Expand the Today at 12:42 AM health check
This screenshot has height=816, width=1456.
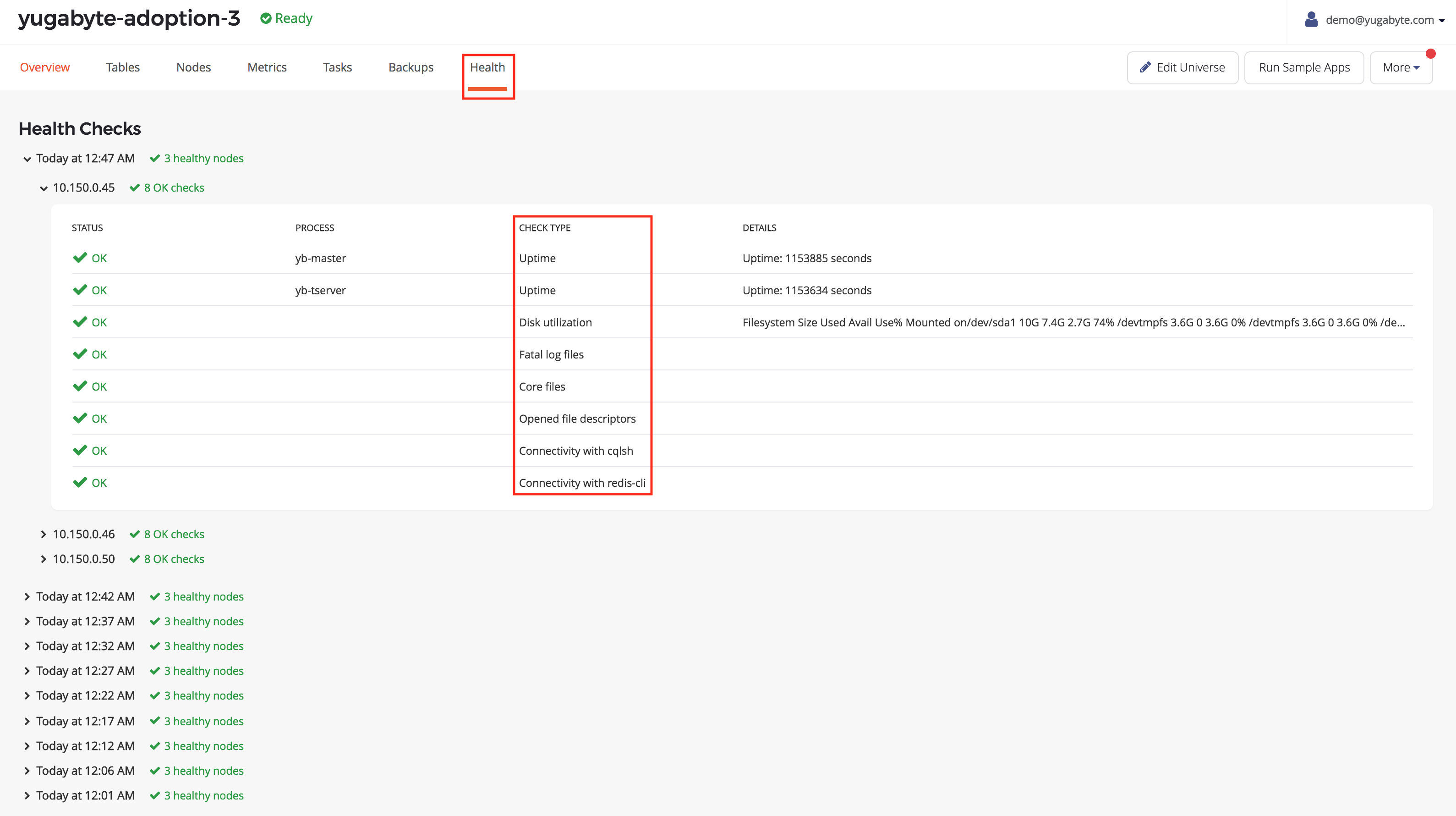(x=27, y=597)
